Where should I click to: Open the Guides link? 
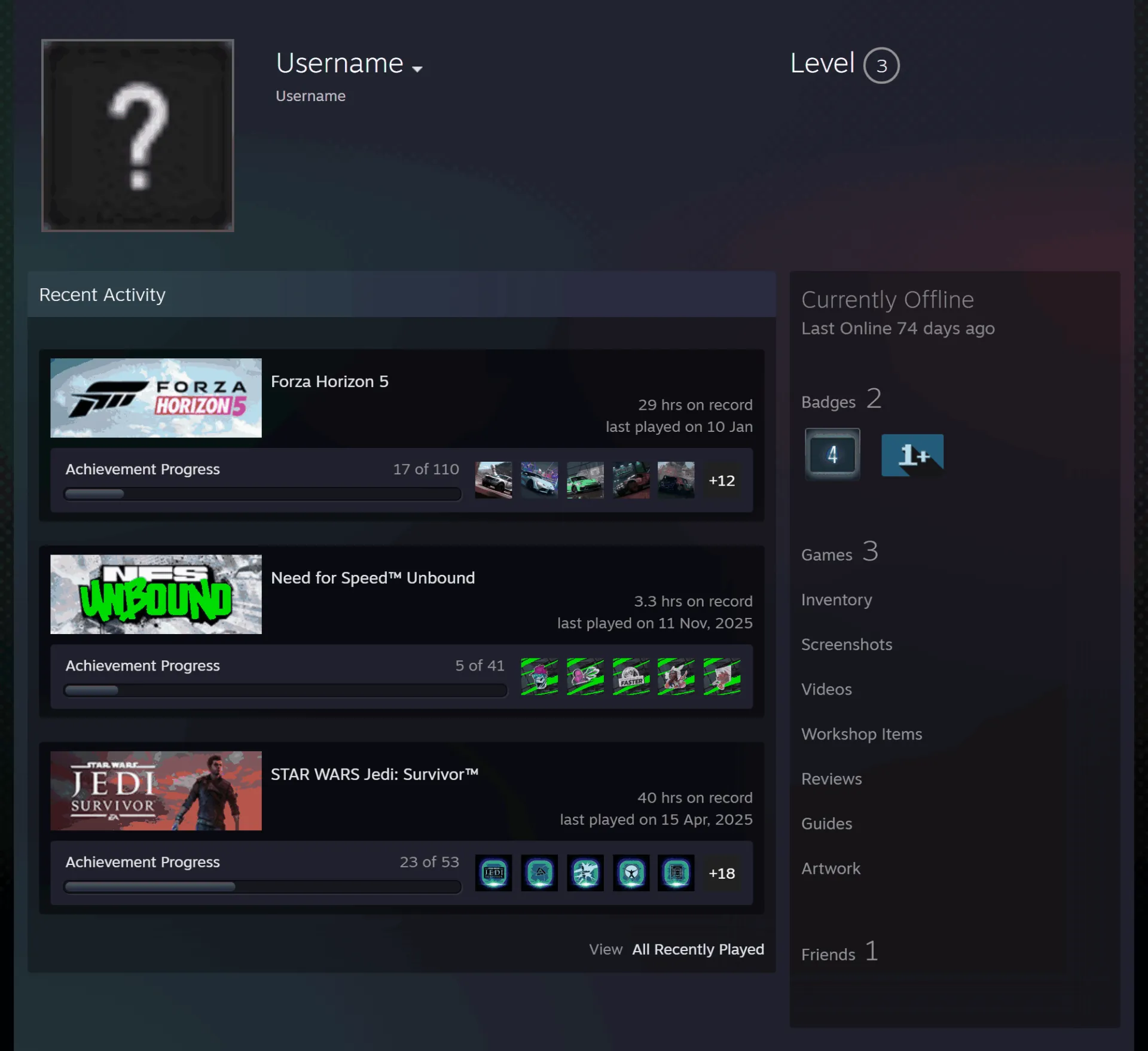click(x=826, y=824)
